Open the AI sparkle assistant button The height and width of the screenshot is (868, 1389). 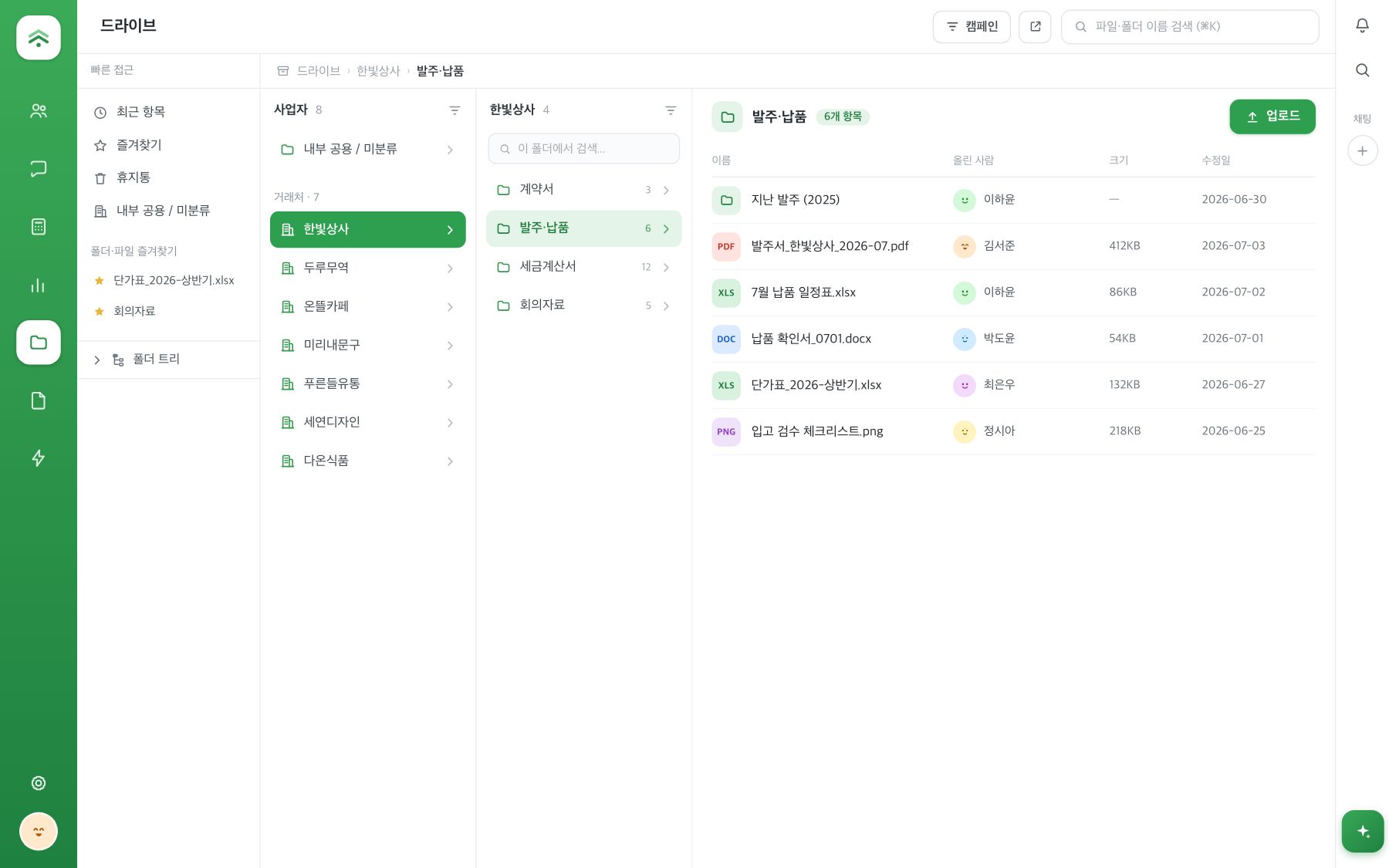pos(1363,832)
